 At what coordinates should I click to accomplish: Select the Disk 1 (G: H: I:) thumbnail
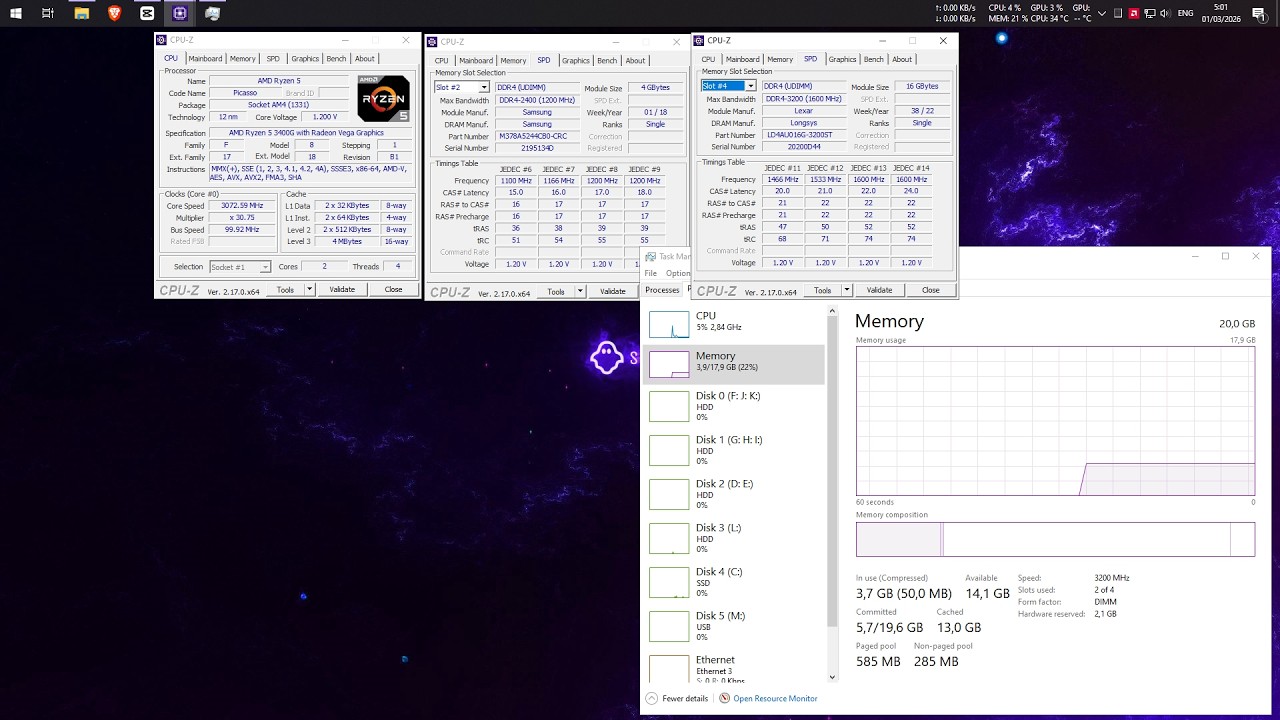pyautogui.click(x=669, y=450)
